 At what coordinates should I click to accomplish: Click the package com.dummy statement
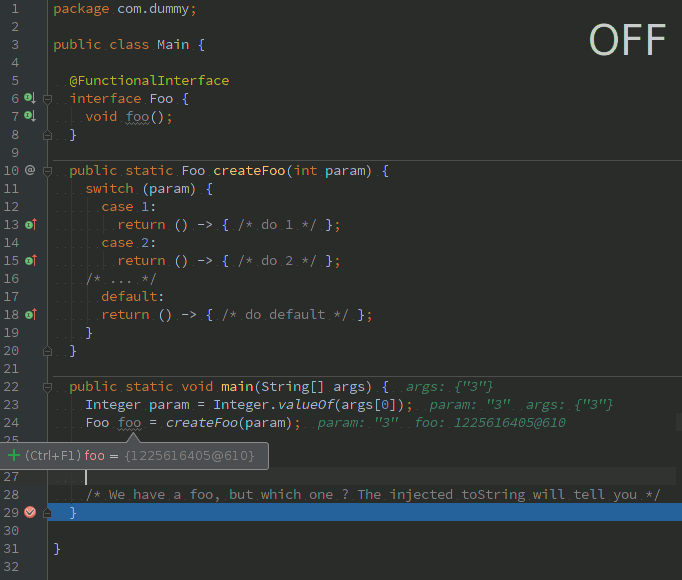pyautogui.click(x=125, y=9)
